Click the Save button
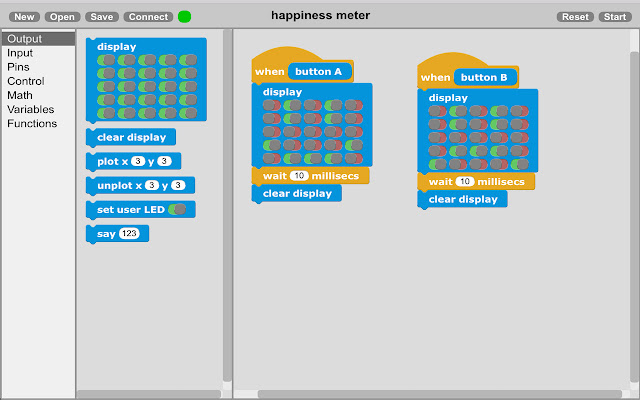The height and width of the screenshot is (400, 640). (x=102, y=17)
